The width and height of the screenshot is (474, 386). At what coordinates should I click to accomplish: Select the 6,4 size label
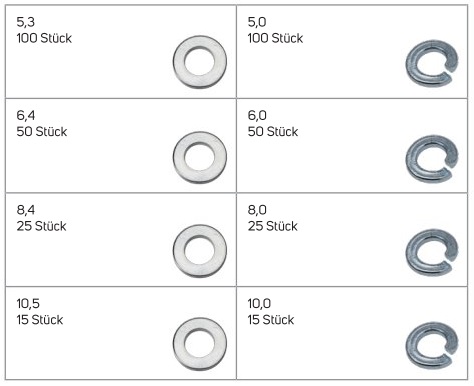coord(26,116)
